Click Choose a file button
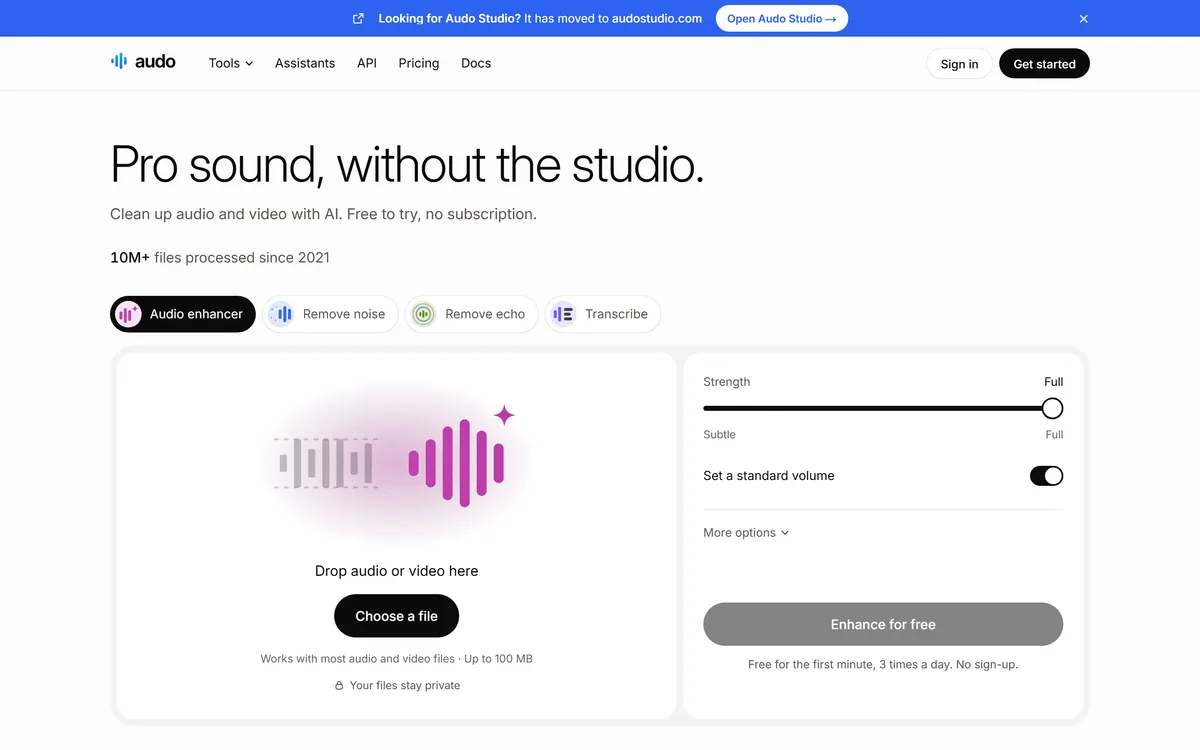 (396, 616)
